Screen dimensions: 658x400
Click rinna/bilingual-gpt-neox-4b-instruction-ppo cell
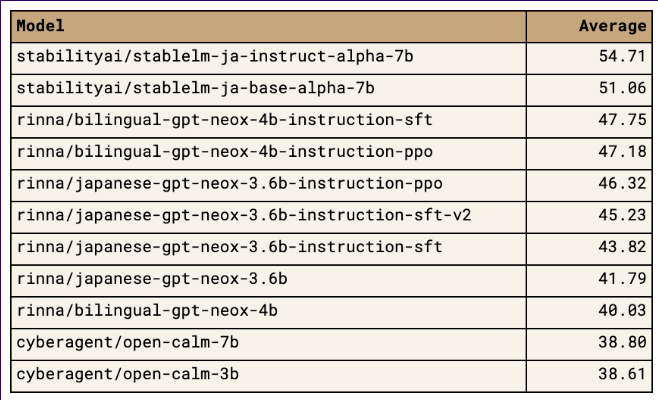(269, 154)
